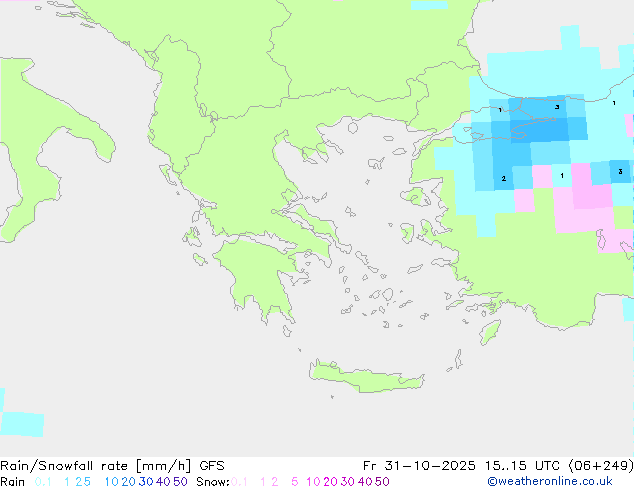
Task: Click the 'Rain/Snowfall rate [mm/h]' title text
Action: (95, 466)
